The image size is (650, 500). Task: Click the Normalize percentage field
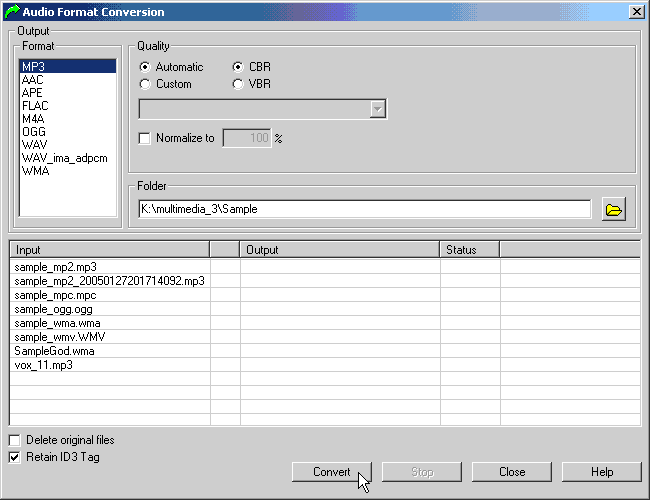tap(247, 138)
